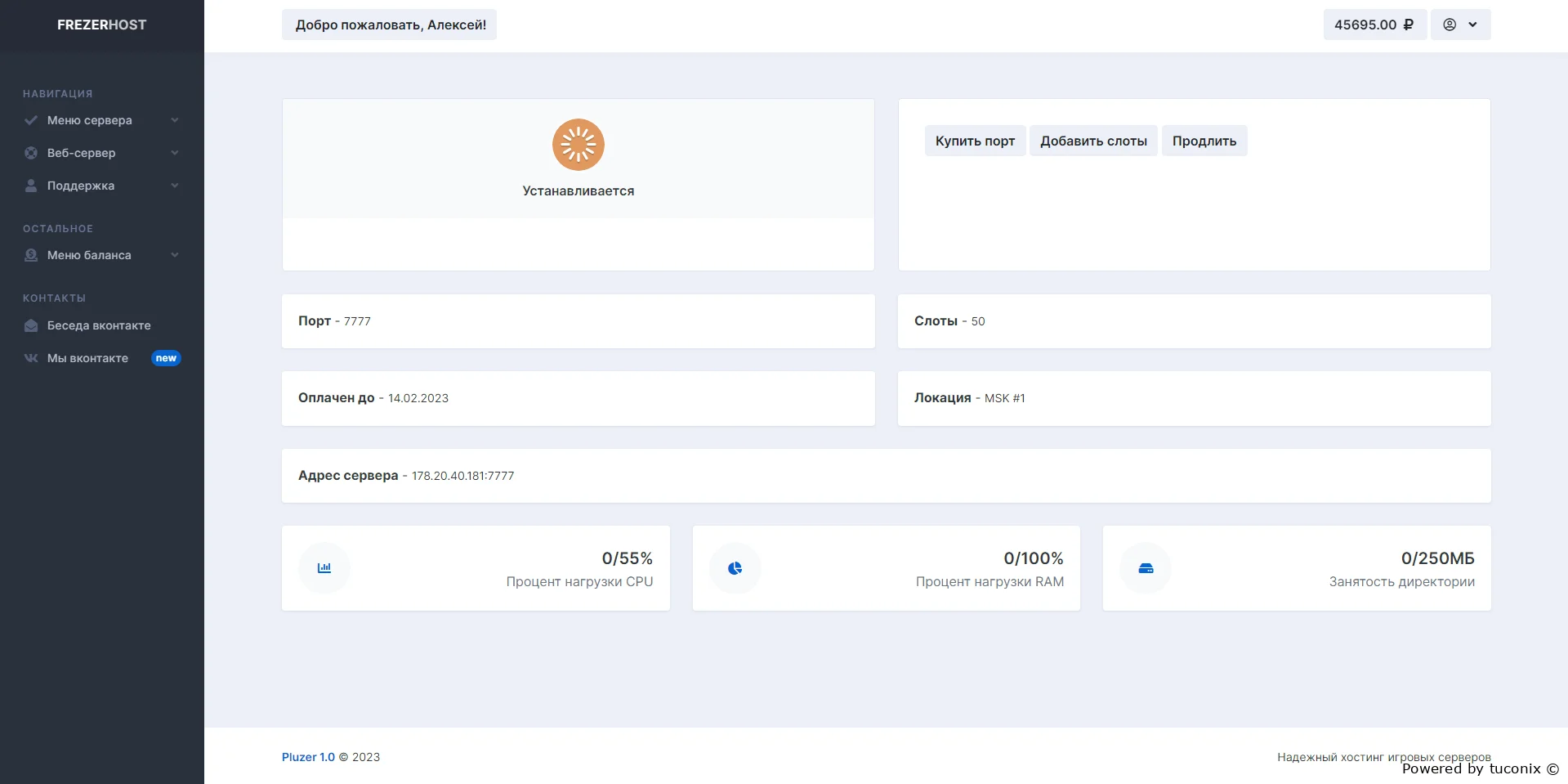The height and width of the screenshot is (784, 1568).
Task: Click the 0/100% RAM value
Action: (1034, 558)
